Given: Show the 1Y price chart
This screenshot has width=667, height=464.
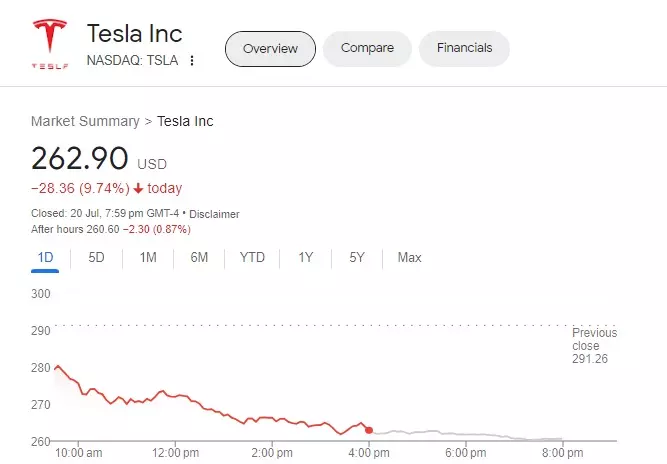Looking at the screenshot, I should (305, 258).
